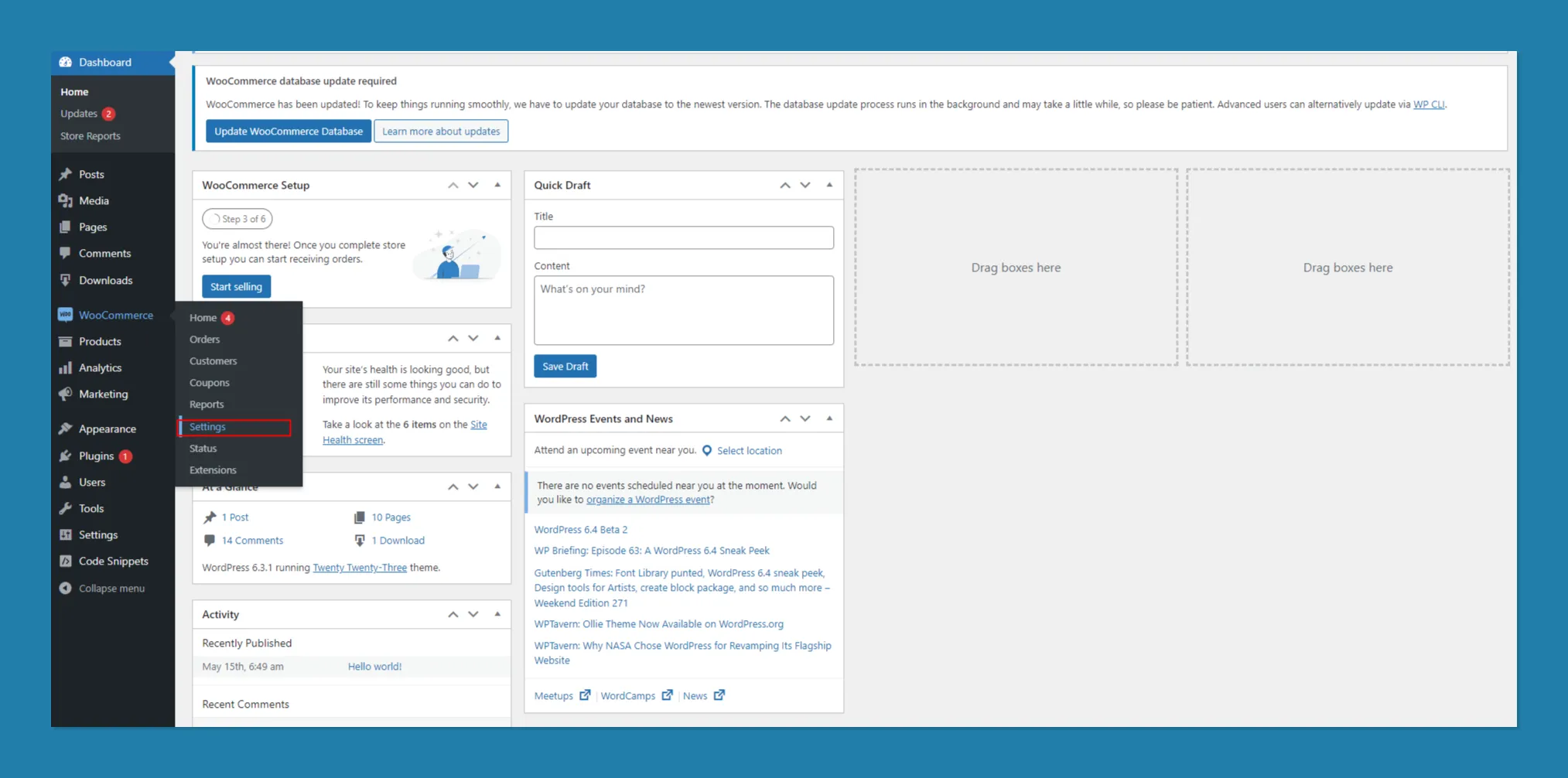The height and width of the screenshot is (778, 1568).
Task: Move WooCommerce Setup box down
Action: pyautogui.click(x=473, y=185)
